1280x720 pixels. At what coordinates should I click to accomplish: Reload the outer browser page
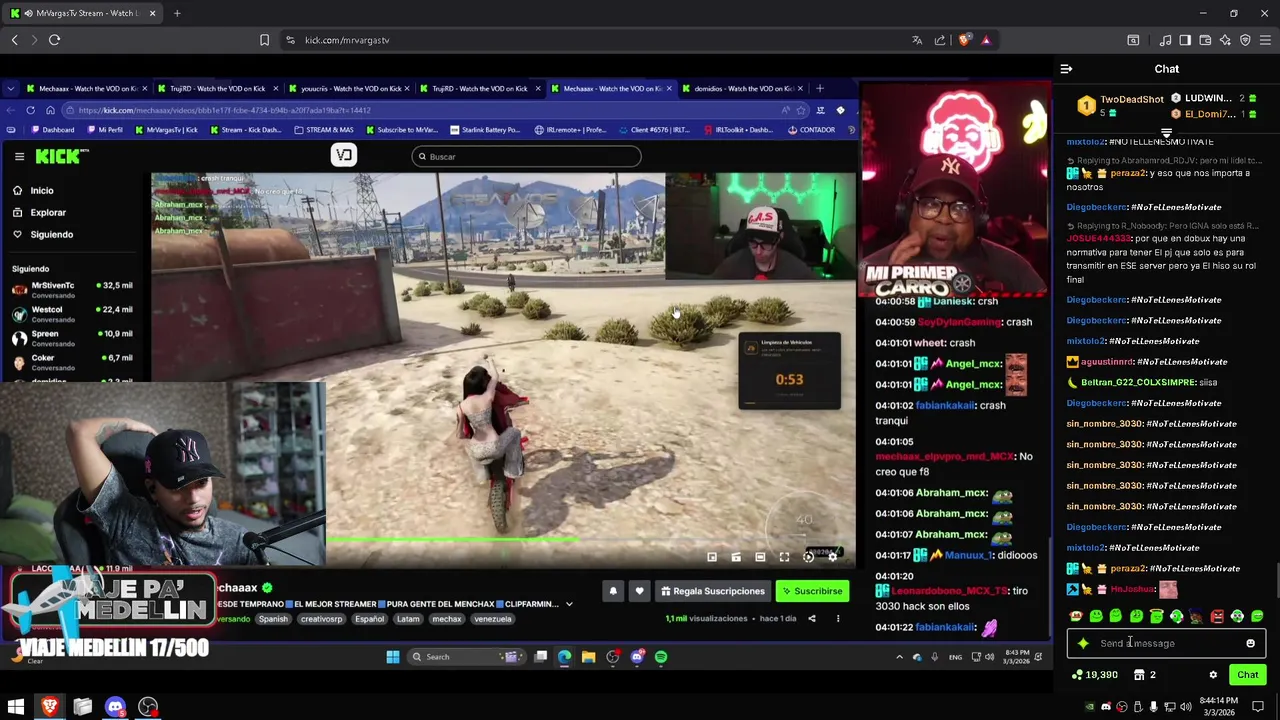pyautogui.click(x=54, y=40)
